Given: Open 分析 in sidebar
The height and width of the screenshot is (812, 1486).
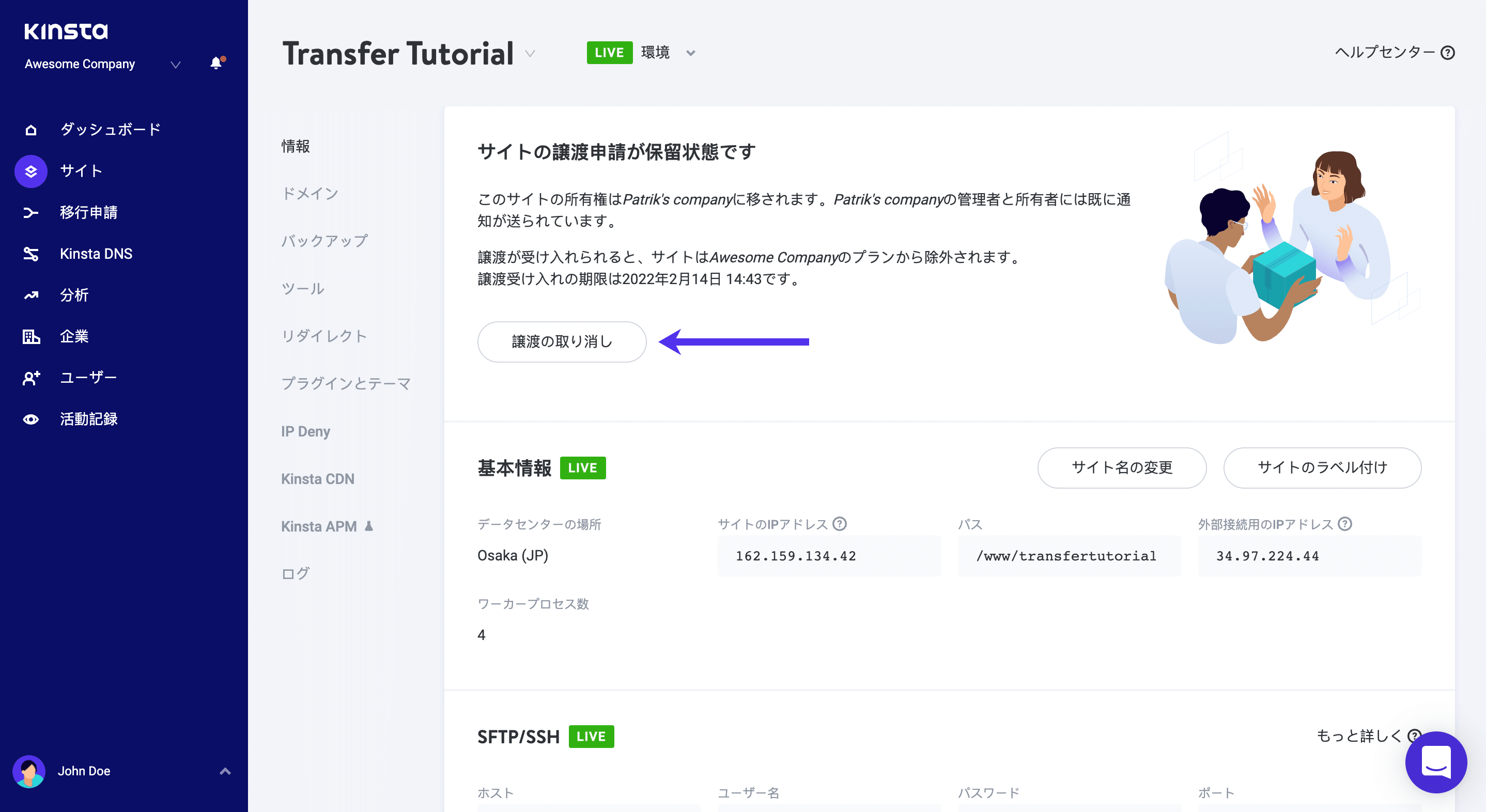Looking at the screenshot, I should click(74, 295).
